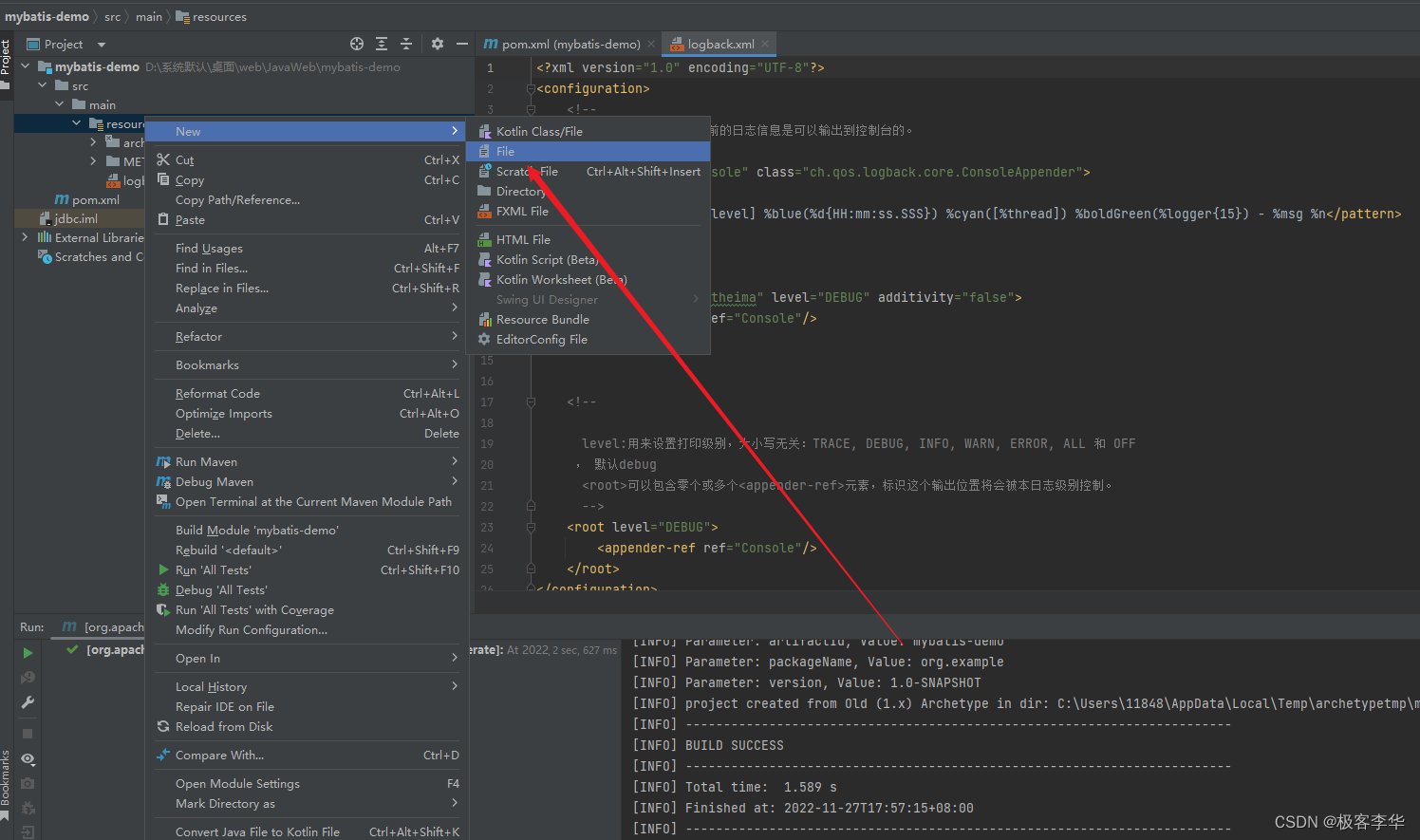Click the wrench icon in Run panel
1420x840 pixels.
(28, 702)
